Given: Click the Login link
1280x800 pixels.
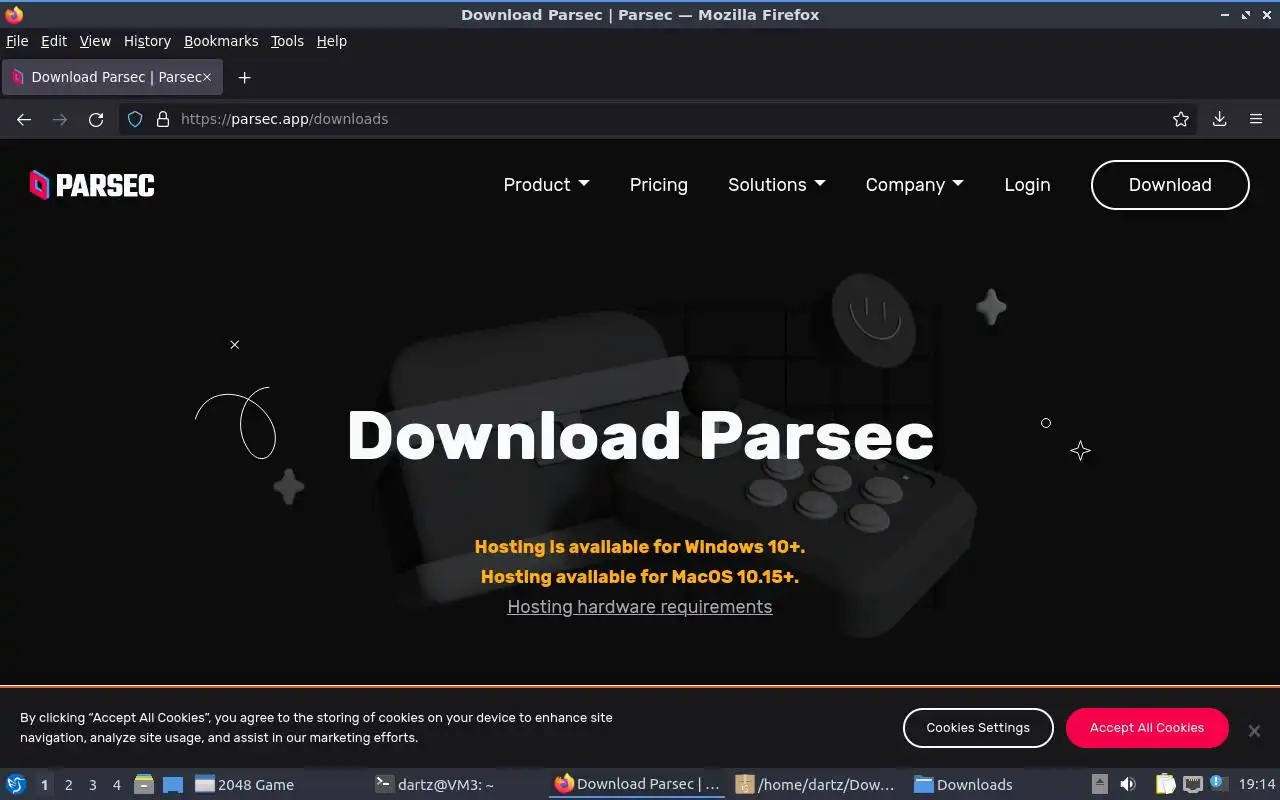Looking at the screenshot, I should [1027, 185].
